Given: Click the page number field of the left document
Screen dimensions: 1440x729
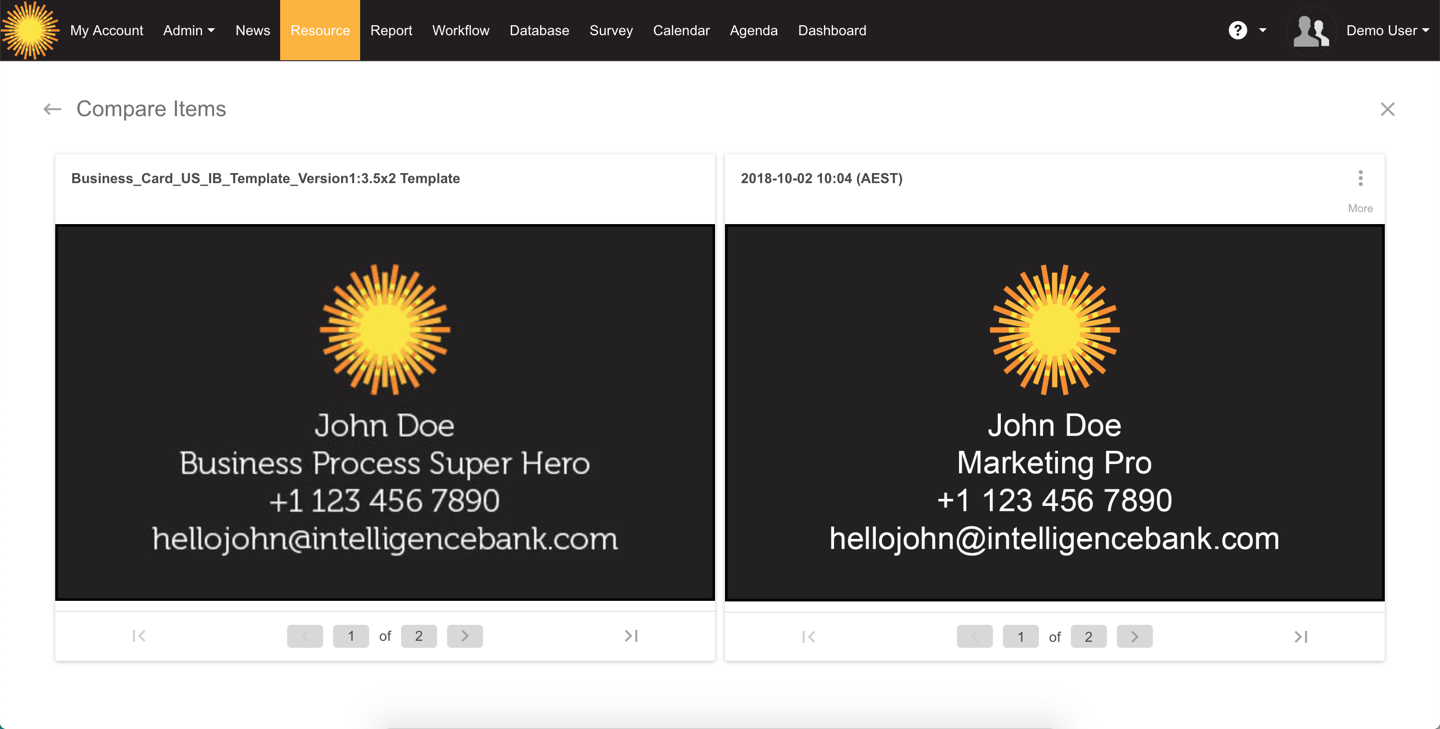Looking at the screenshot, I should (x=351, y=635).
